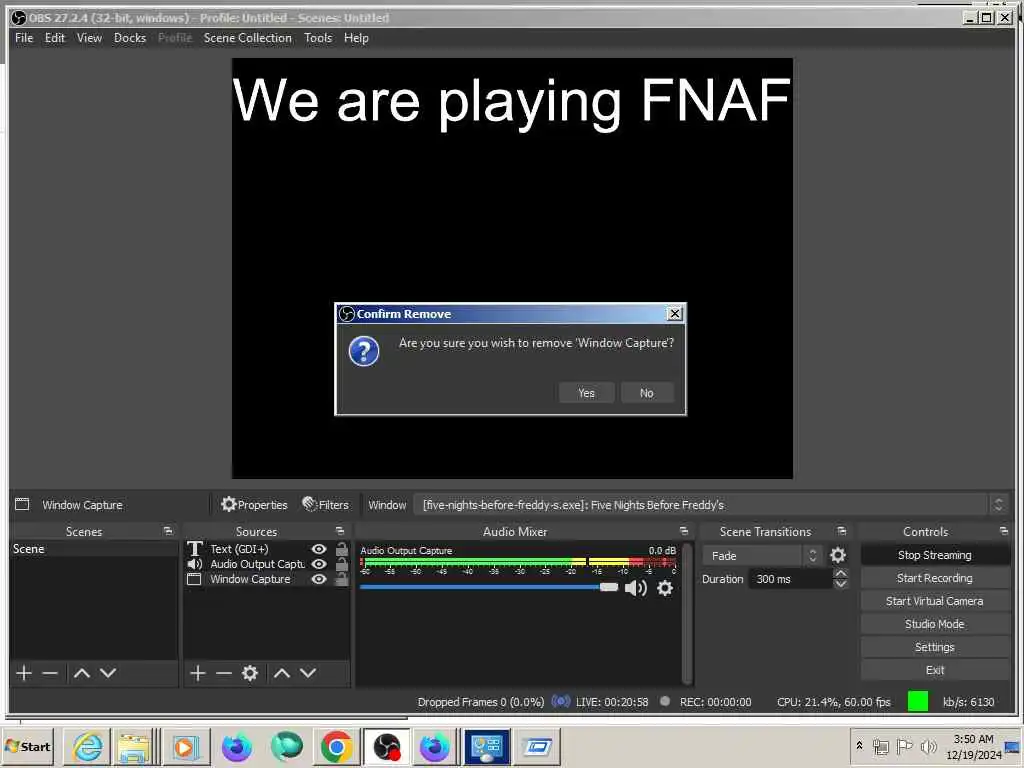Image resolution: width=1024 pixels, height=768 pixels.
Task: Click Stop Streaming button
Action: click(935, 555)
